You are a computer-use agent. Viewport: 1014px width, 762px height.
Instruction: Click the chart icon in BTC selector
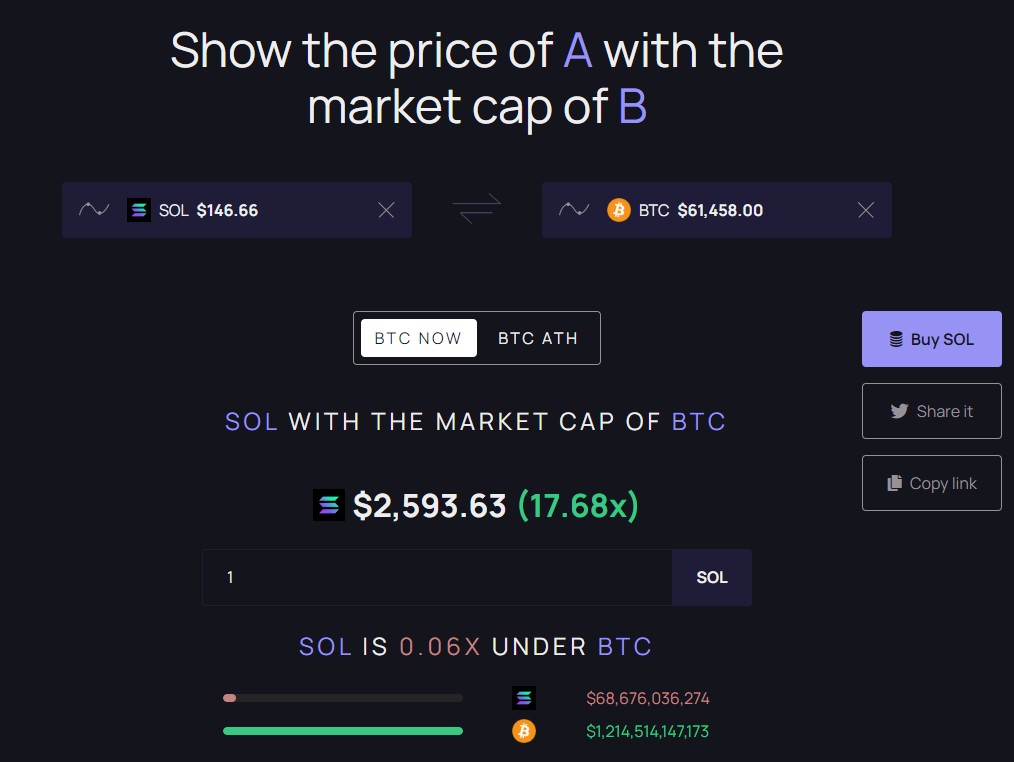point(574,210)
